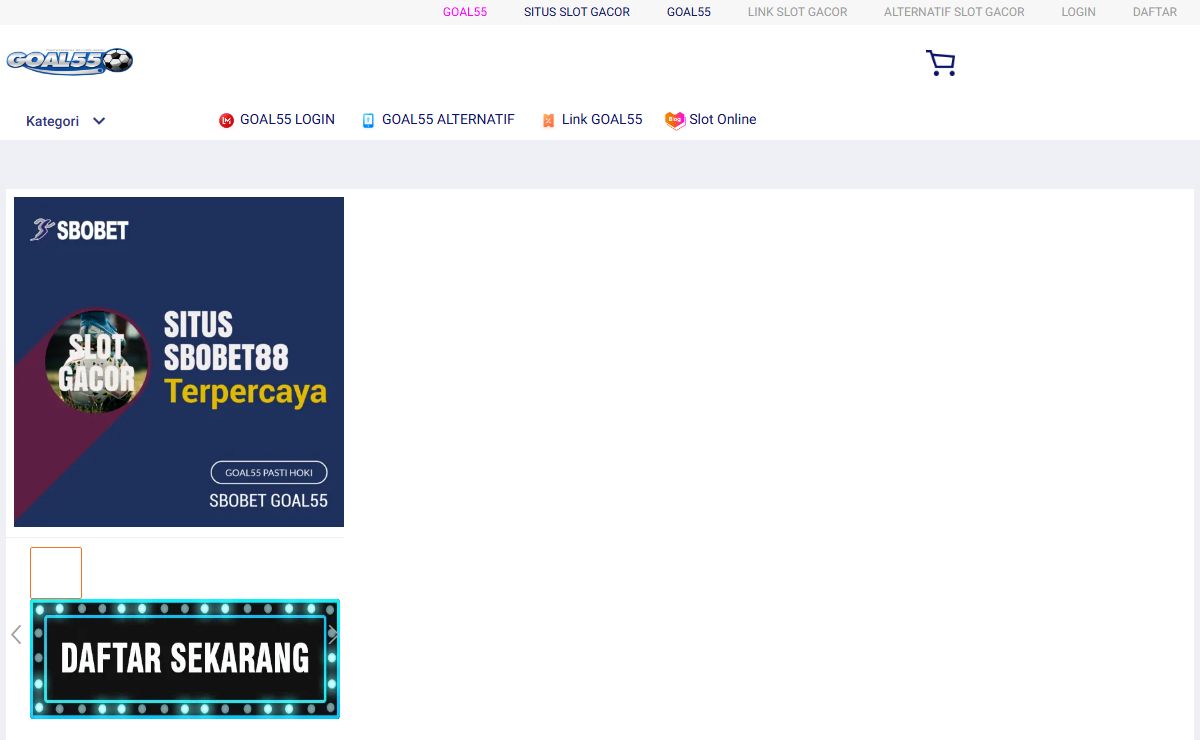Open the shopping cart icon
1200x740 pixels.
pos(940,63)
